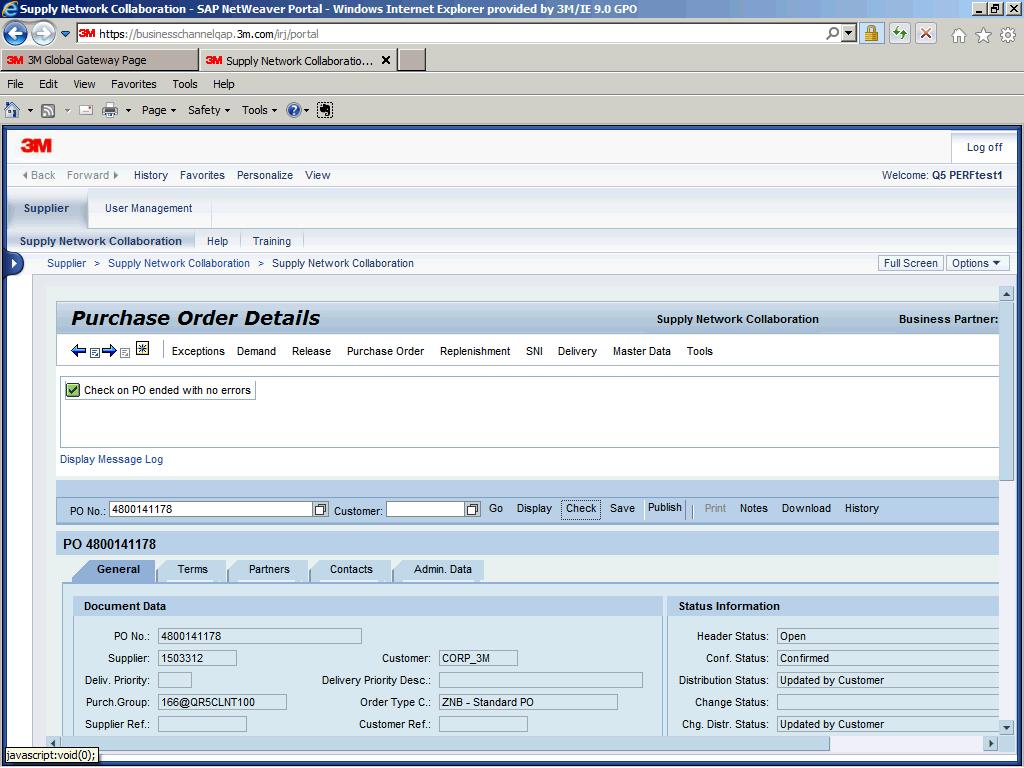Open IE favorites star icon
This screenshot has height=768, width=1024.
pos(984,35)
